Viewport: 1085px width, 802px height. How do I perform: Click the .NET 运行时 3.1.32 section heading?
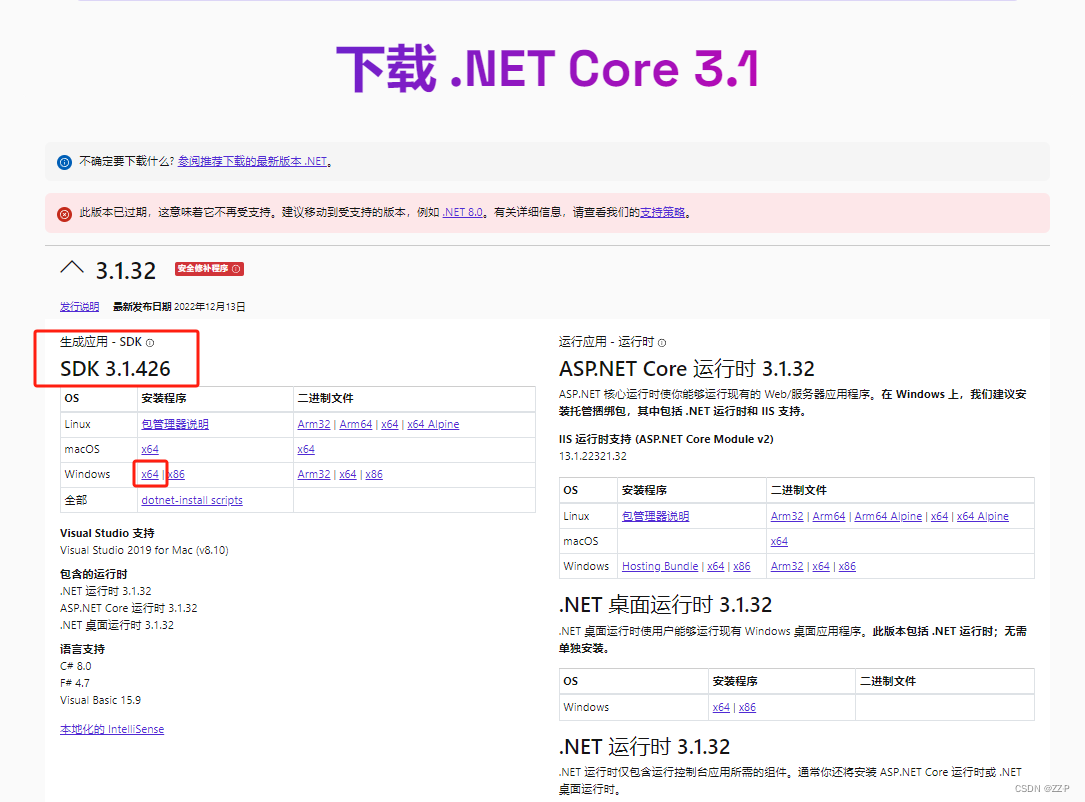coord(644,747)
